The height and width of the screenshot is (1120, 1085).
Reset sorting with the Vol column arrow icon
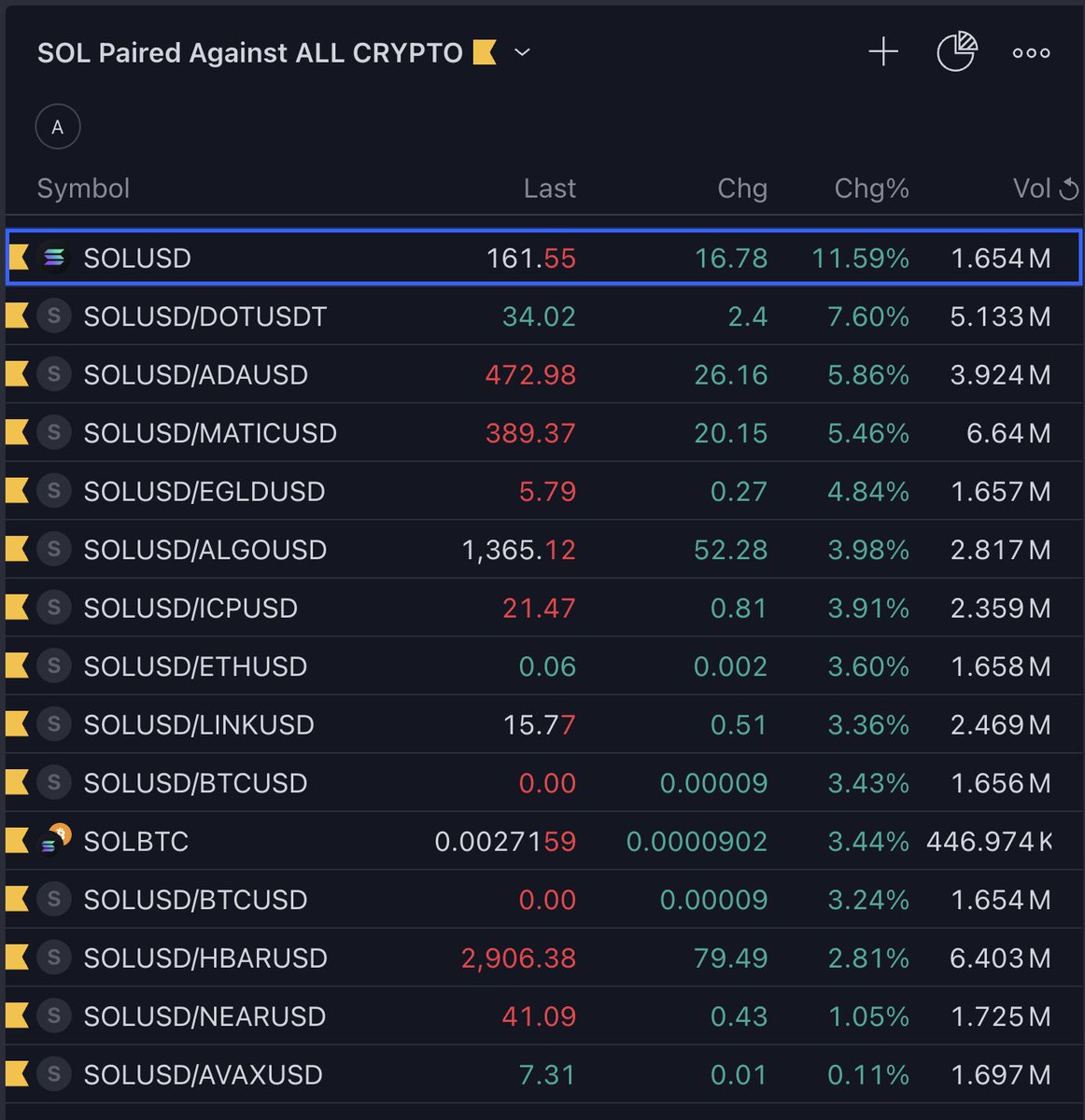pyautogui.click(x=1069, y=189)
